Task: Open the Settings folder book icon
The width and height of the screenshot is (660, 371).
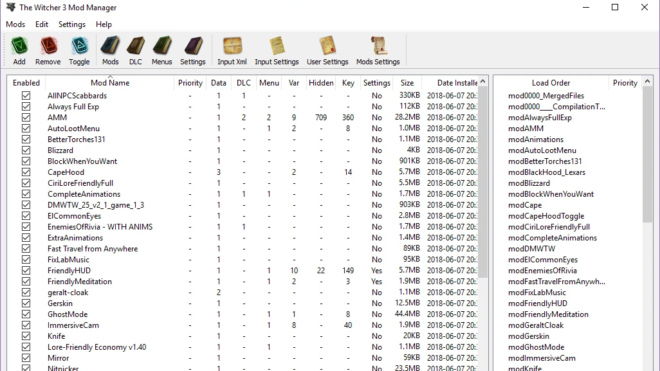Action: [193, 51]
